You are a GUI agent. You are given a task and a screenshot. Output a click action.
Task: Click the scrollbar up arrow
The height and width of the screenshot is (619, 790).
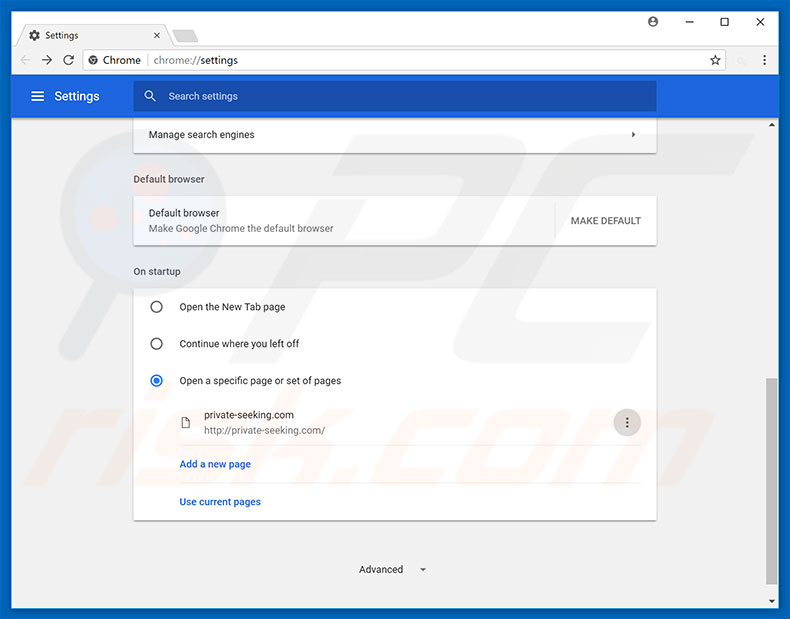click(x=771, y=125)
